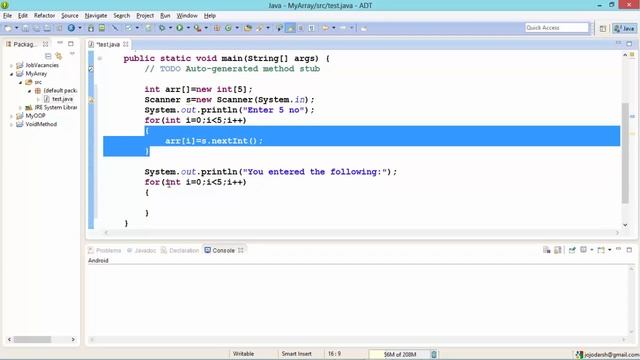Select the (default package) node
Image resolution: width=640 pixels, height=360 pixels.
coord(56,91)
